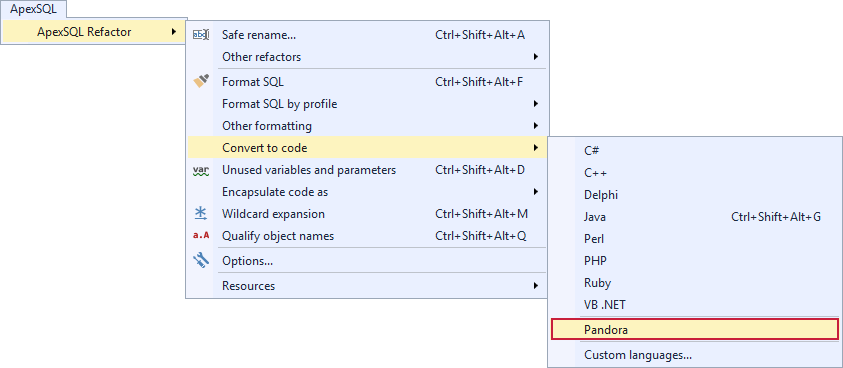
Task: Open the ApexSQL menu
Action: (33, 9)
